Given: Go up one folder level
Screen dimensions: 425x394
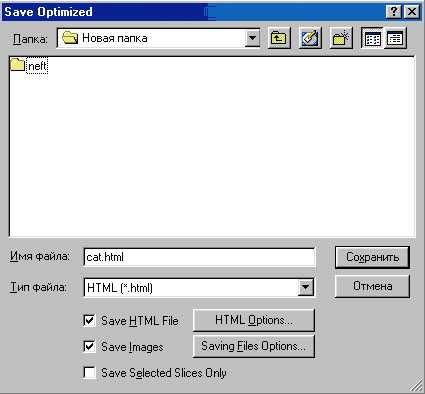Looking at the screenshot, I should 279,38.
